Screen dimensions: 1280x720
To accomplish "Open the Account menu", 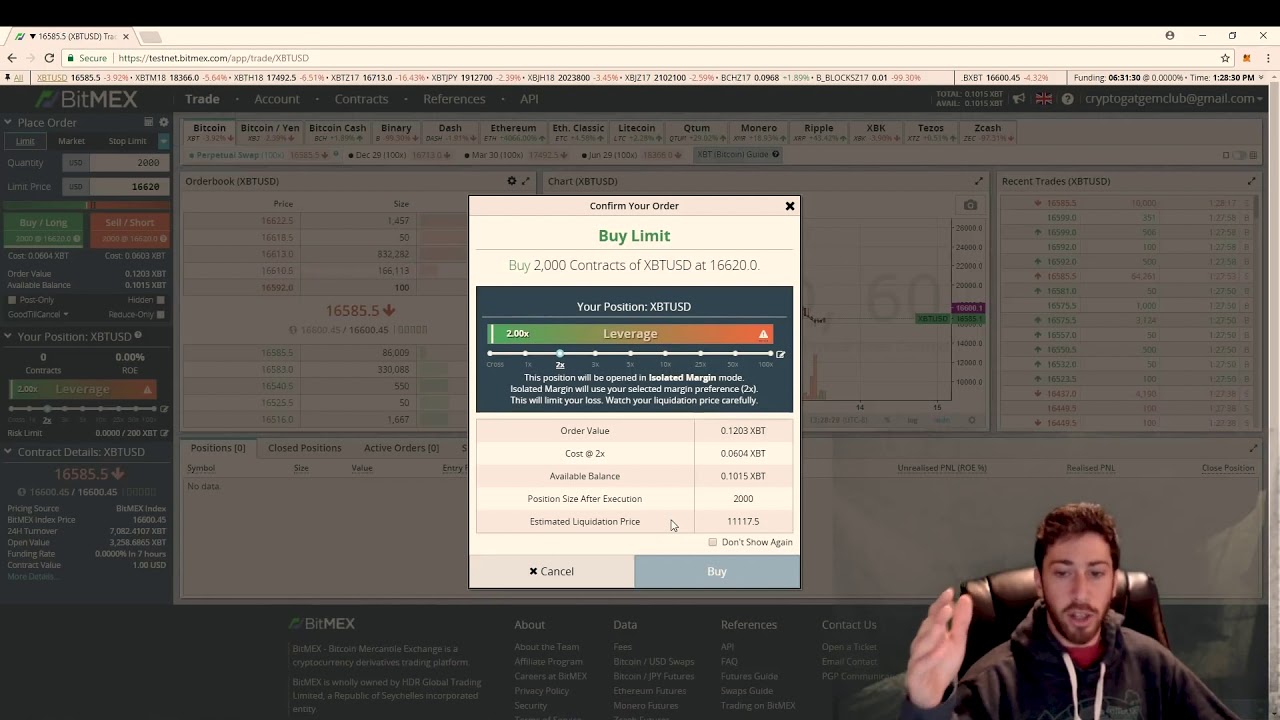I will [277, 99].
